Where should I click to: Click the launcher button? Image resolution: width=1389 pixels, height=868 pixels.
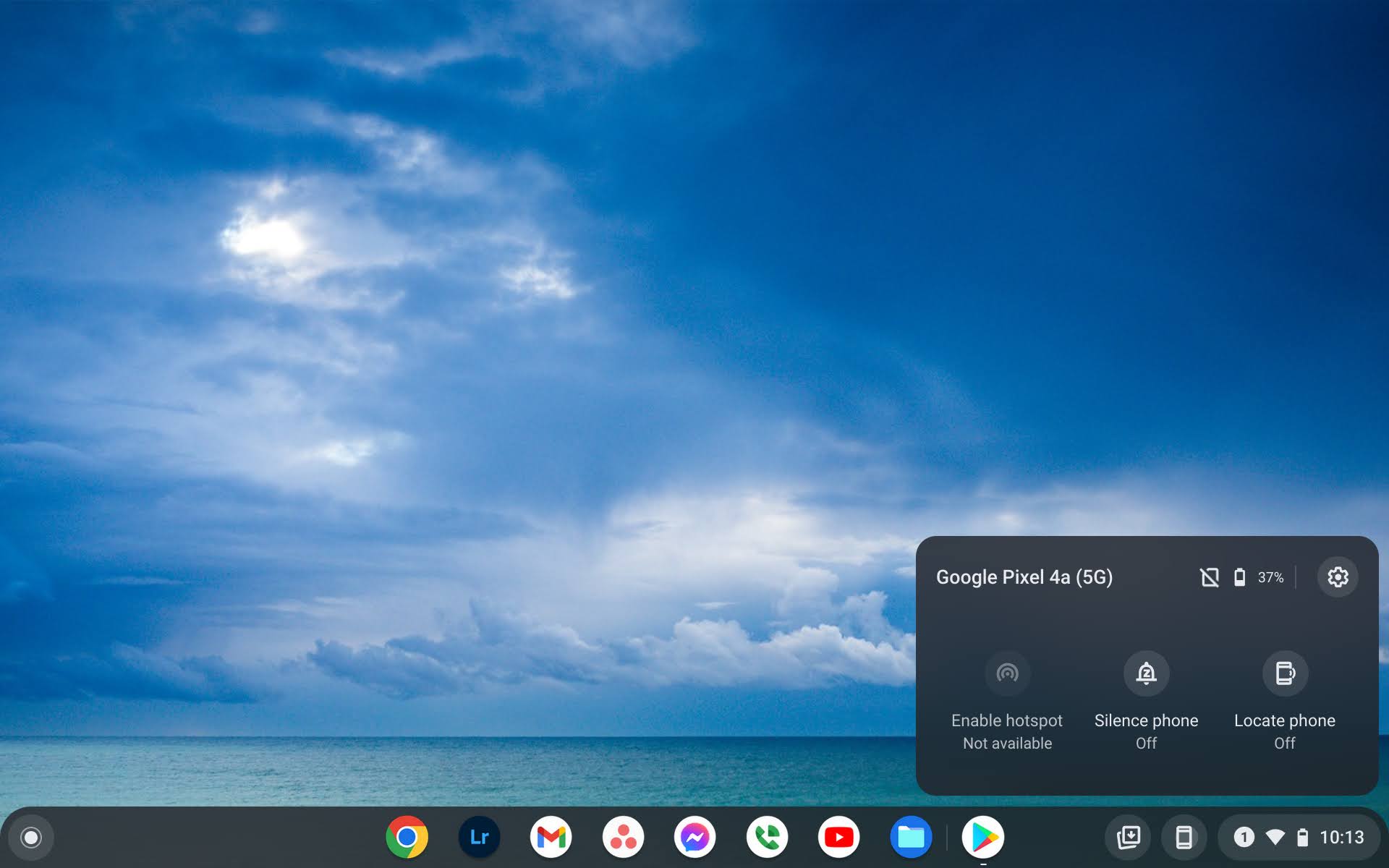tap(31, 838)
